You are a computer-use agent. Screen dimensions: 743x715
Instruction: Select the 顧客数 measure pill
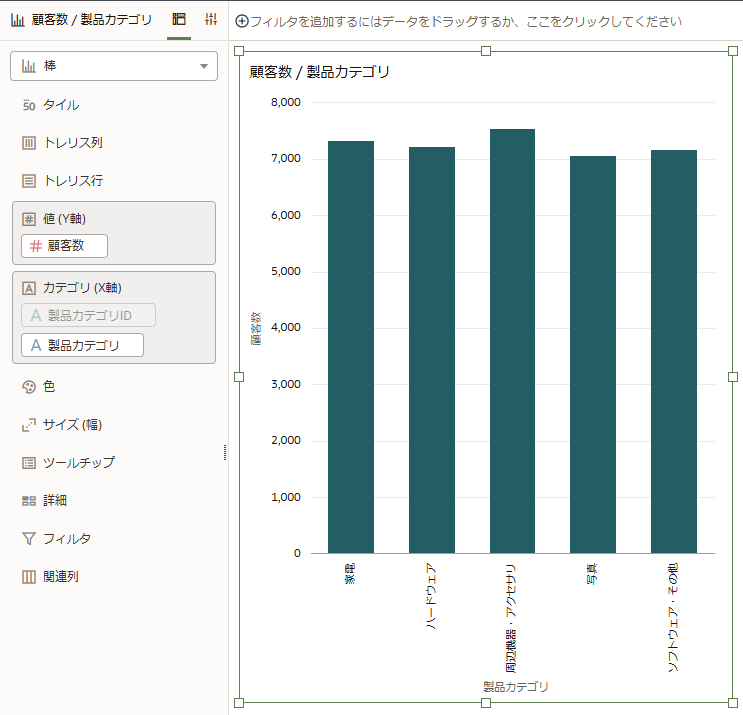coord(64,246)
